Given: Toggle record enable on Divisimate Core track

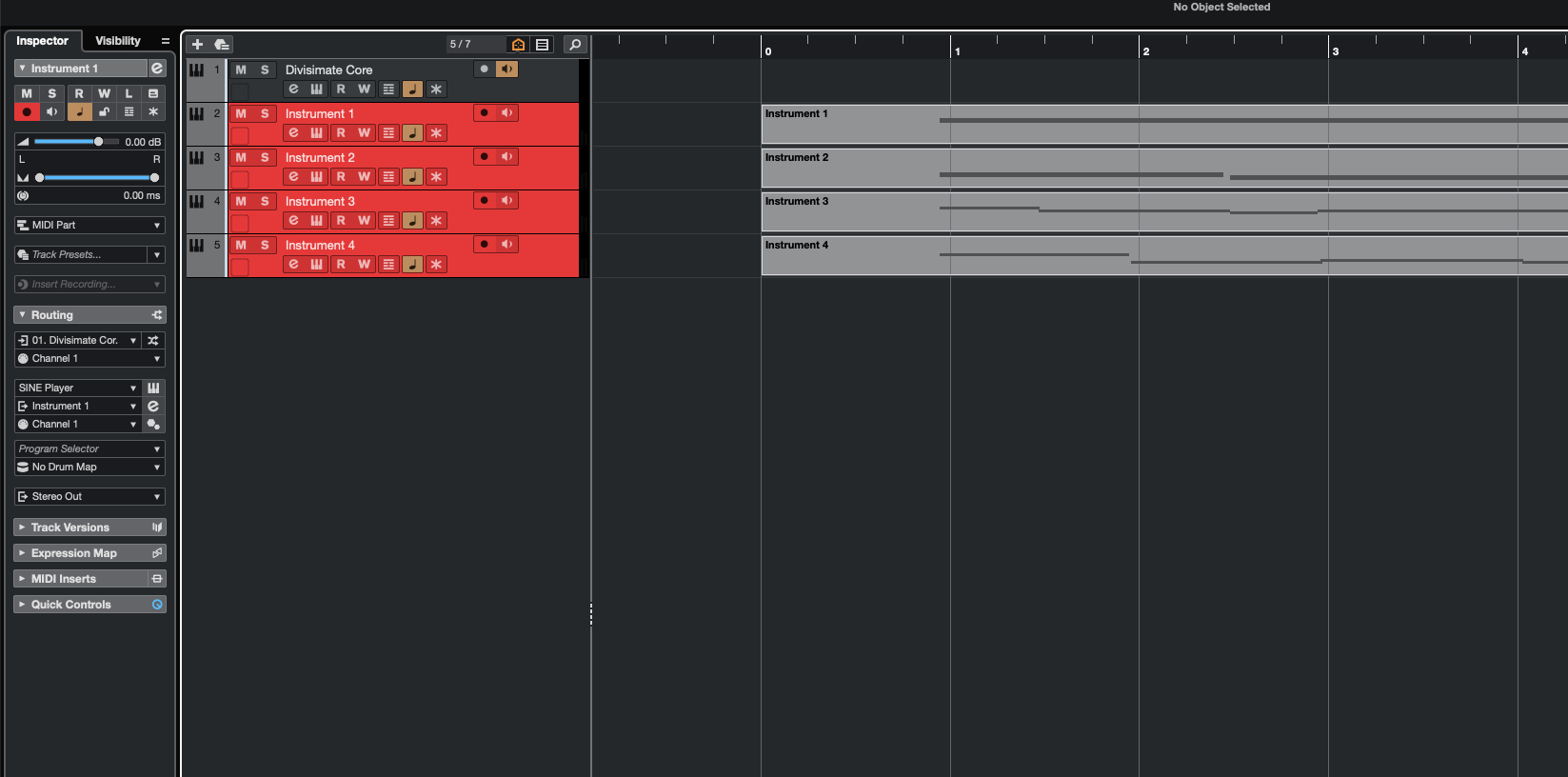Looking at the screenshot, I should coord(484,70).
